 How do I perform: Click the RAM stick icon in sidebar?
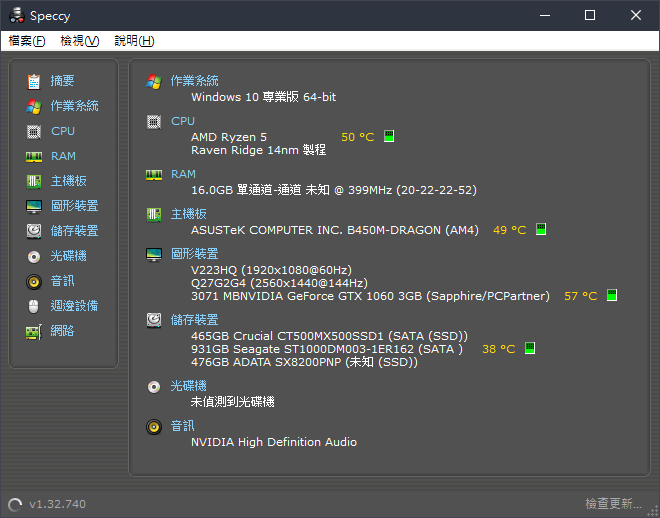pyautogui.click(x=34, y=157)
